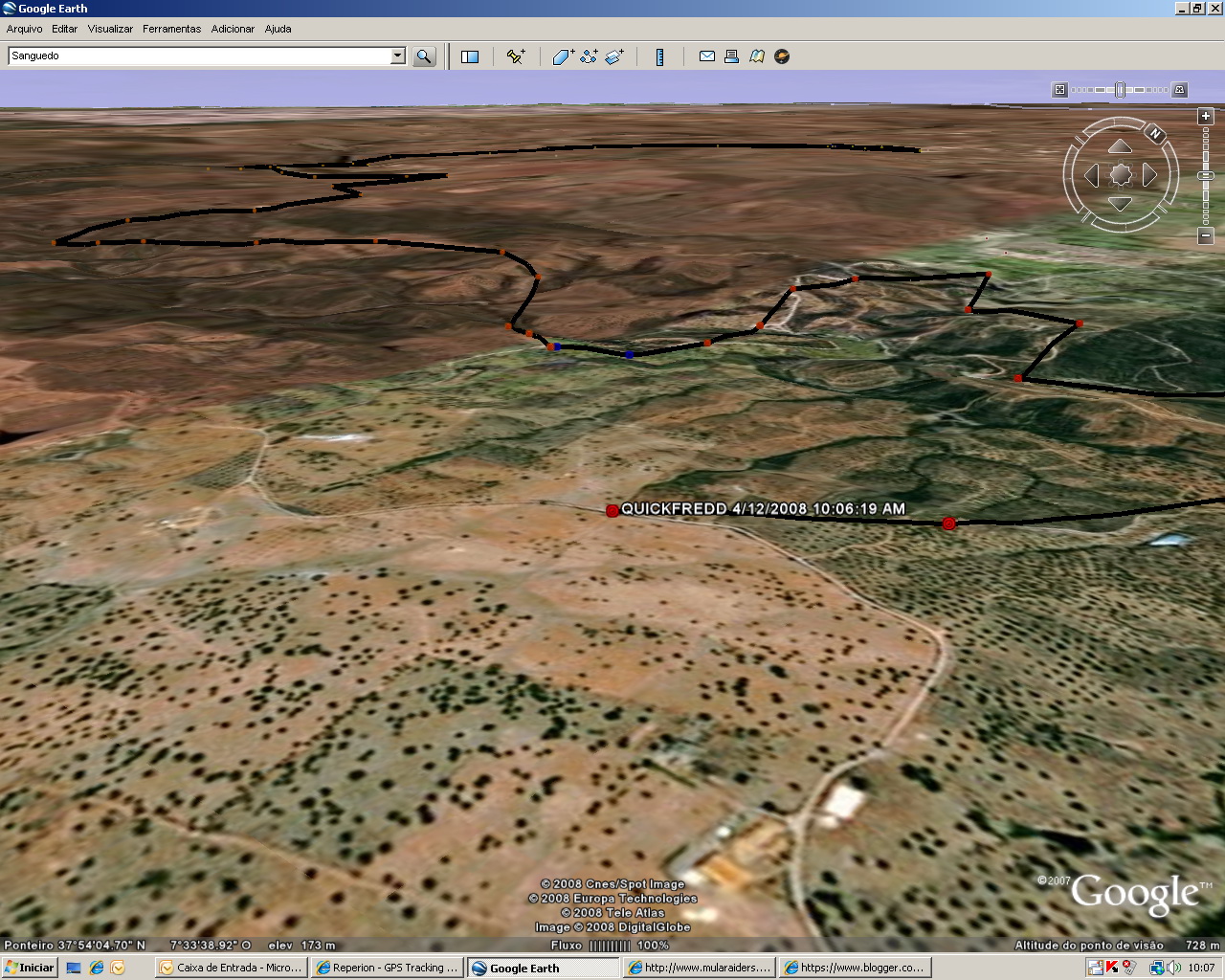Pan left with the navigation arrow

click(x=1091, y=175)
